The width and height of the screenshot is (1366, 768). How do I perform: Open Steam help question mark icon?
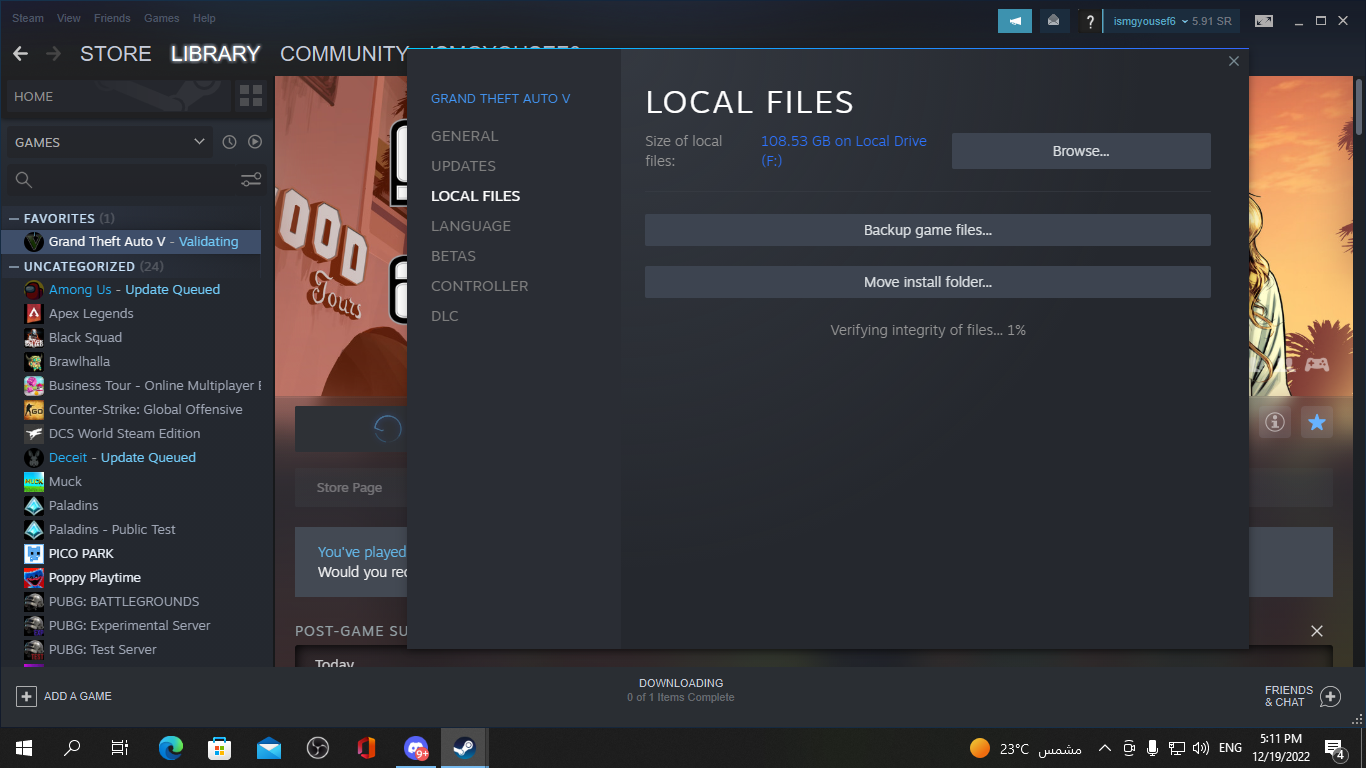click(1090, 21)
